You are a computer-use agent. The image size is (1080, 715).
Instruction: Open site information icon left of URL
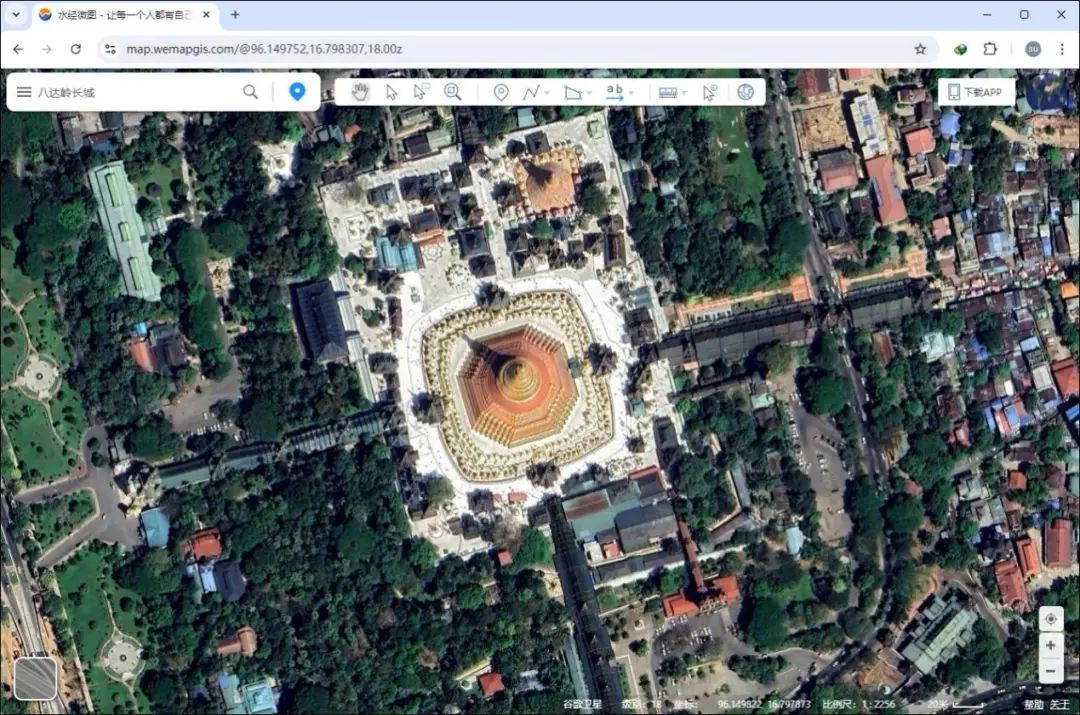point(110,49)
